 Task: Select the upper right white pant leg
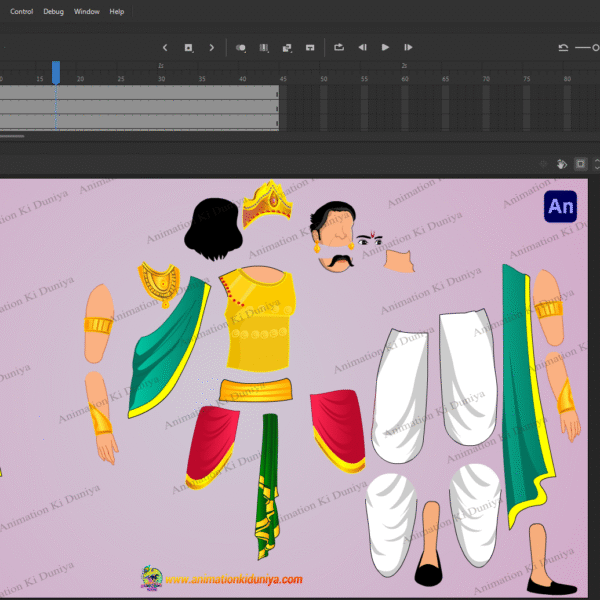tap(468, 376)
